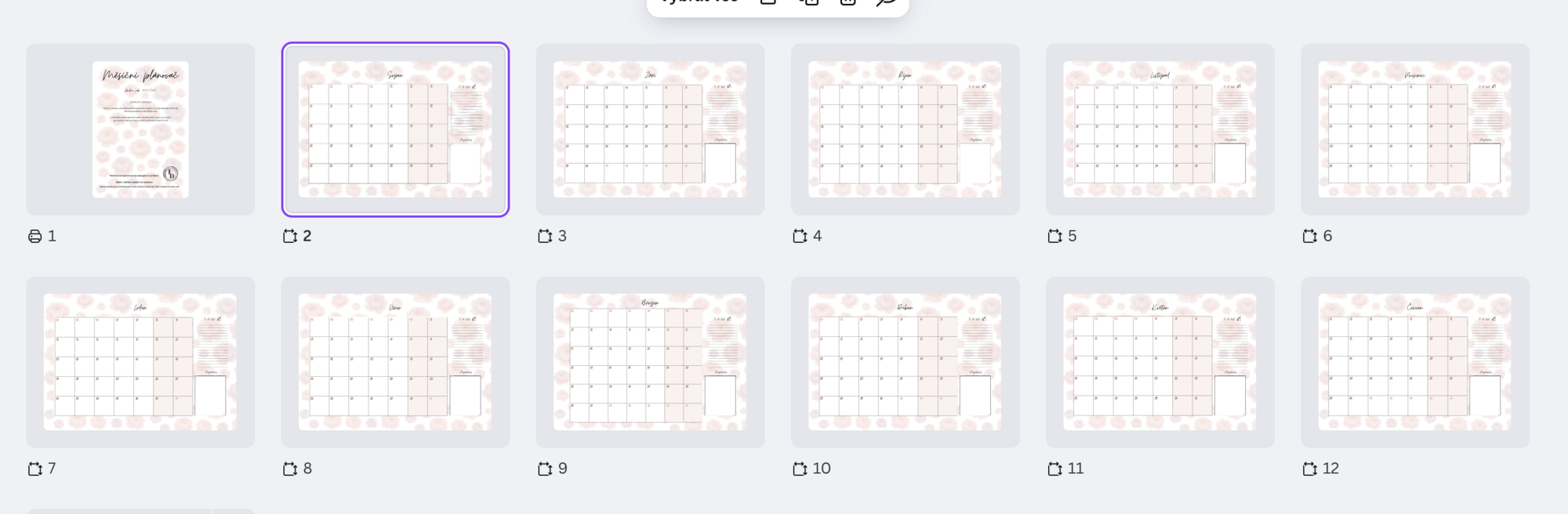Click the dimension icon beside page 7
Screen dimensions: 1568x514
tap(34, 469)
